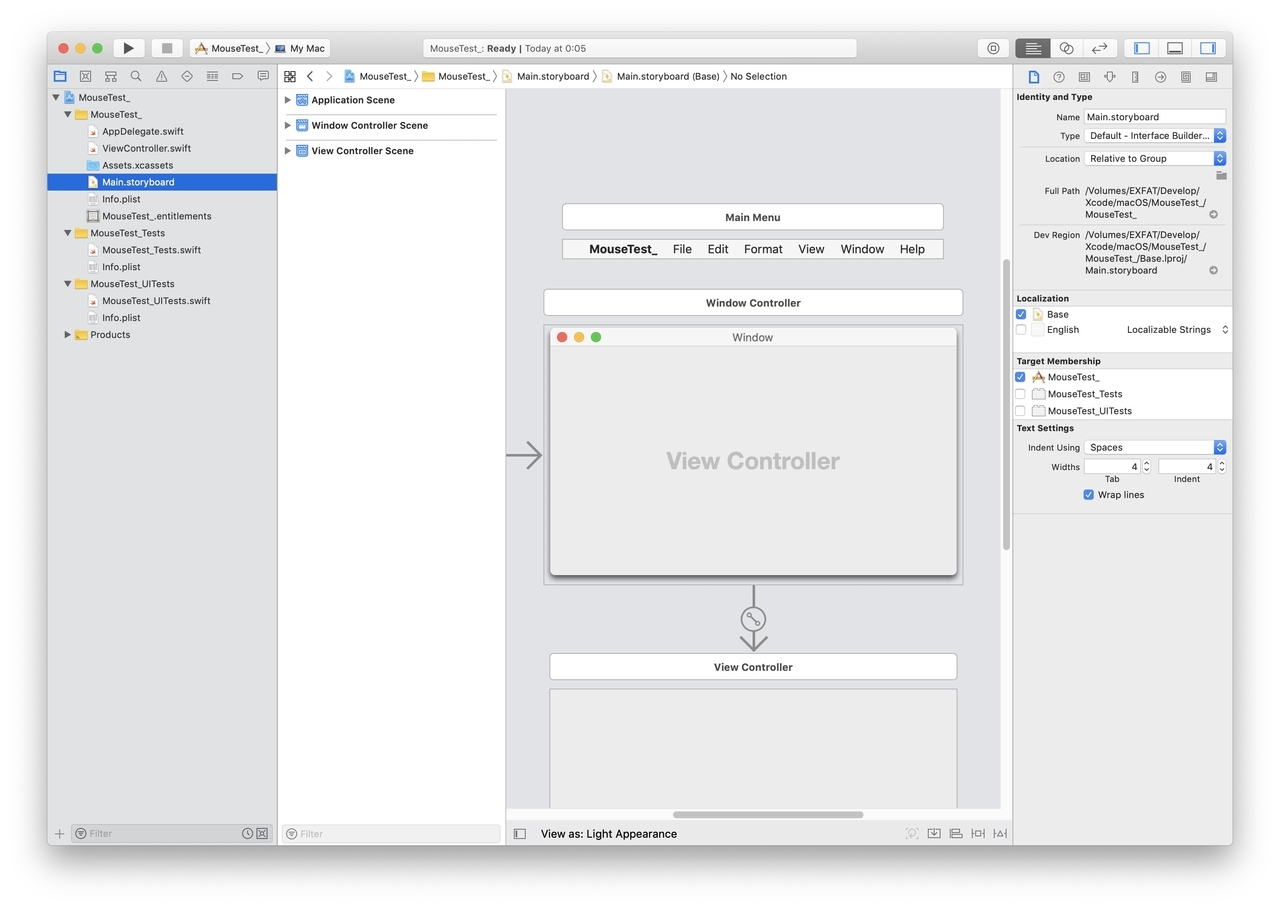Viewport: 1280px width, 908px height.
Task: Open the Location dropdown
Action: [1155, 159]
